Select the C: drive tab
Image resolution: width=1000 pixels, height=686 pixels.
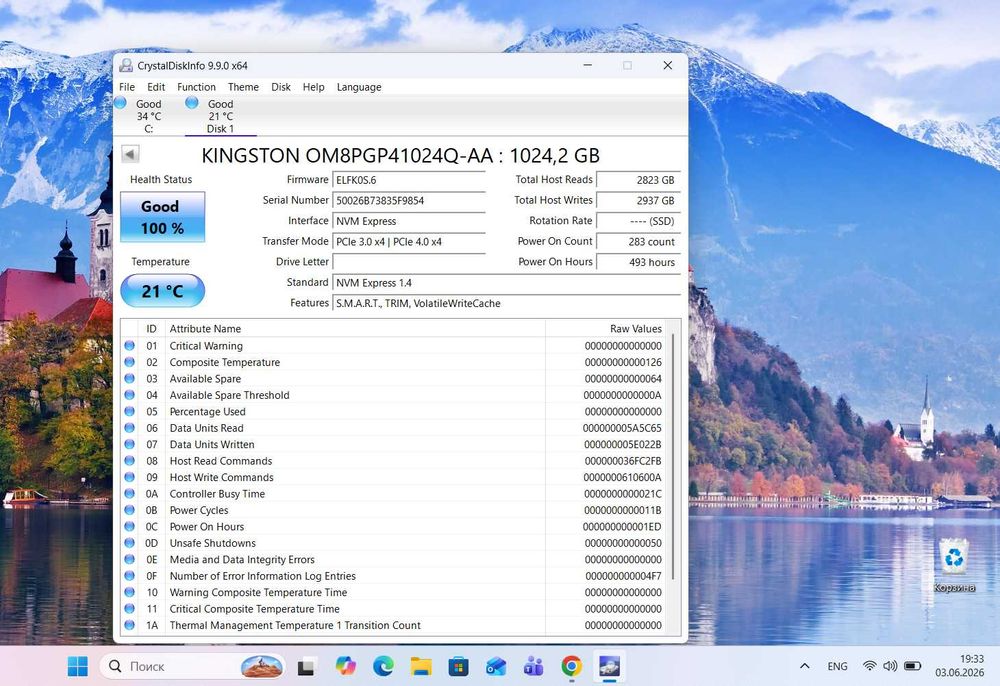(149, 116)
